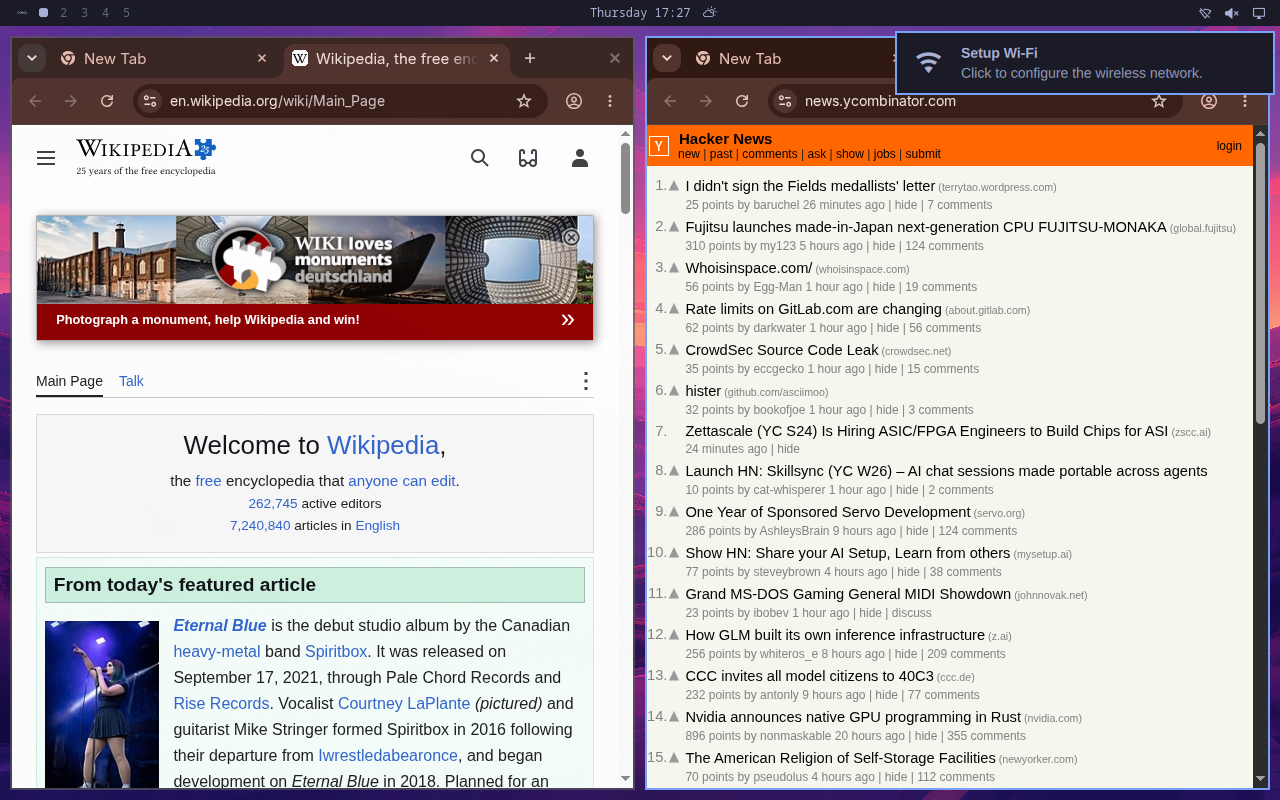Viewport: 1280px width, 800px height.
Task: Hide the Grand MS-DOS Gaming MIDI story
Action: (871, 613)
